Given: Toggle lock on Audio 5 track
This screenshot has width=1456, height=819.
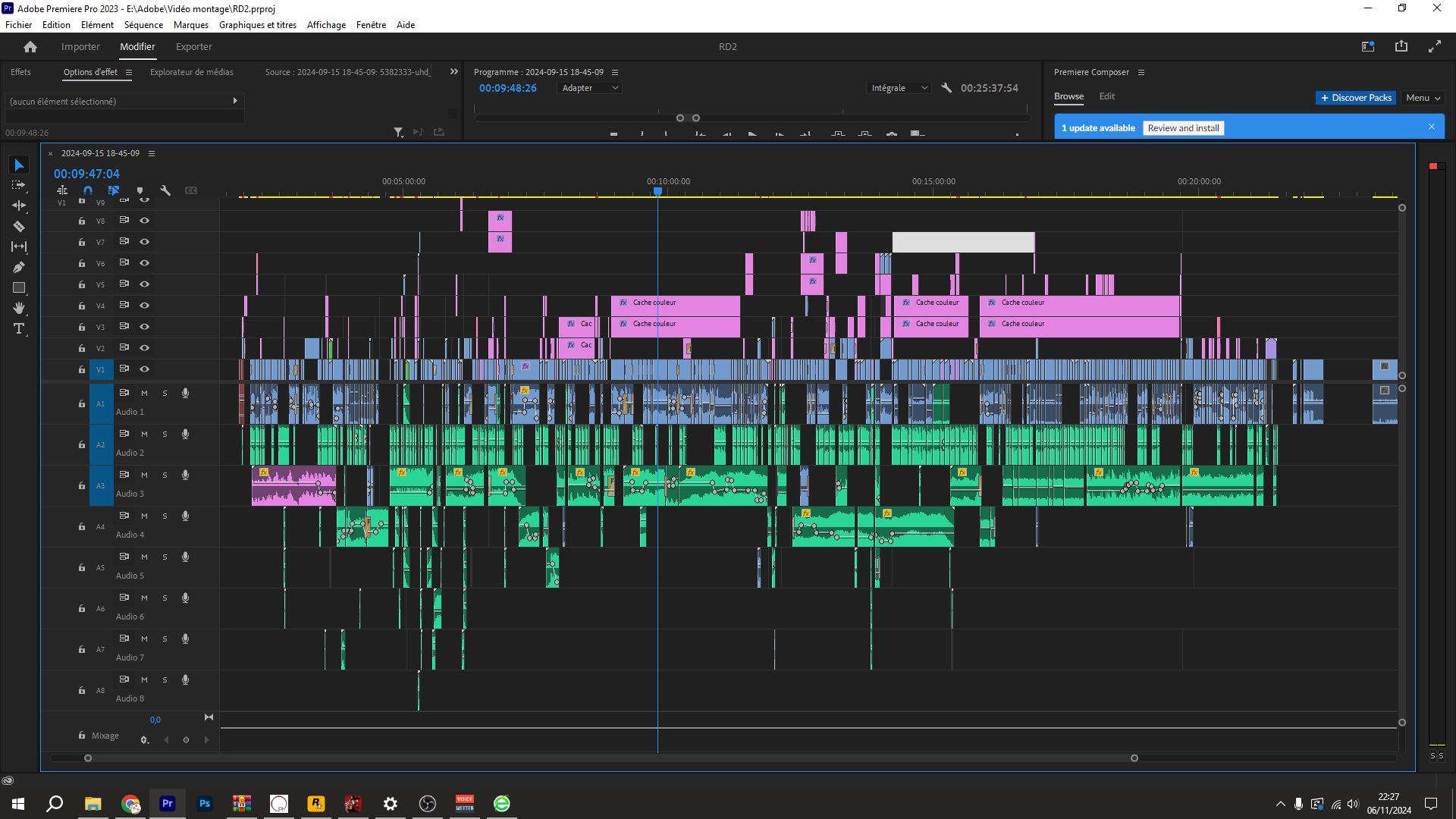Looking at the screenshot, I should (82, 567).
